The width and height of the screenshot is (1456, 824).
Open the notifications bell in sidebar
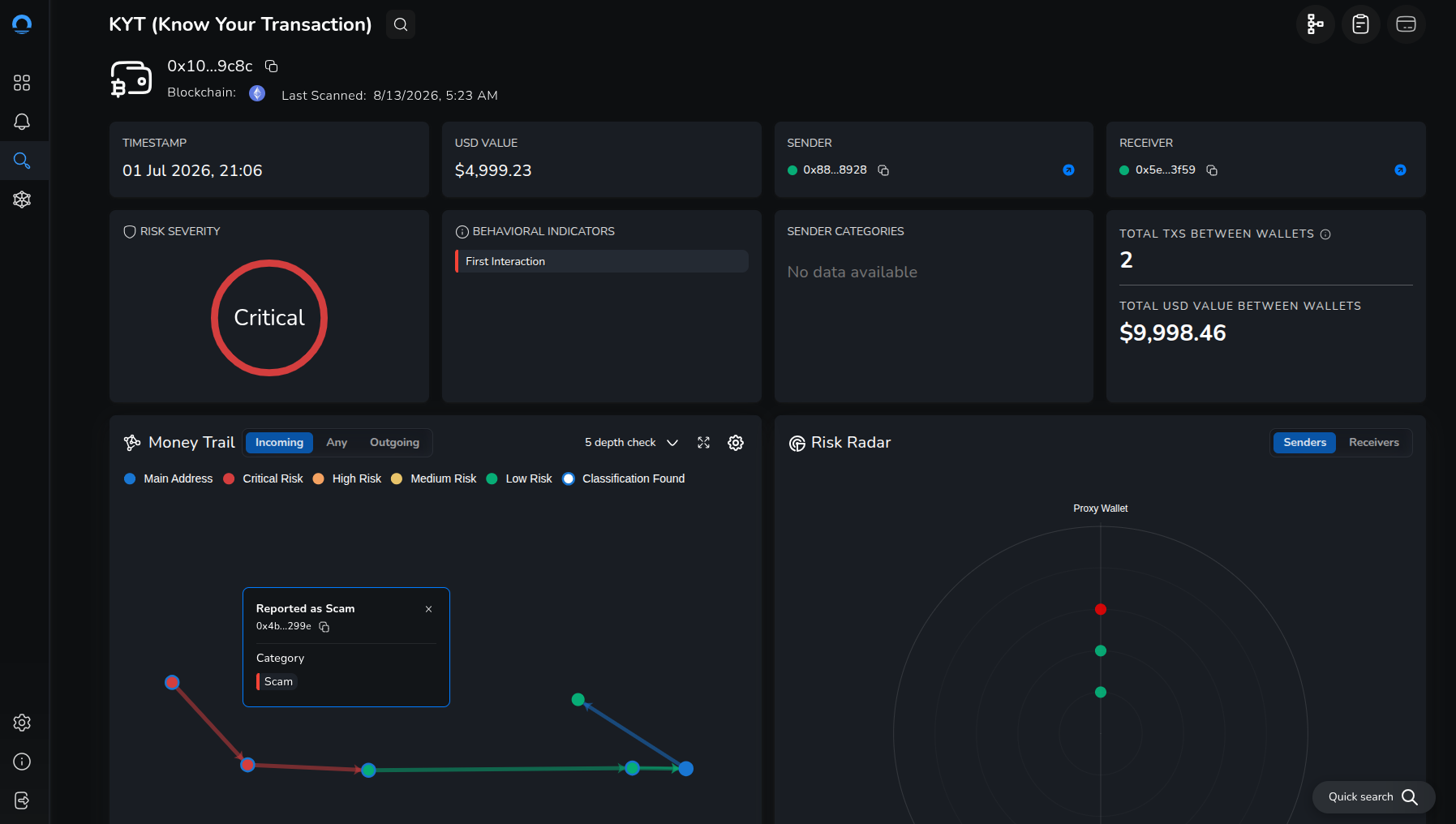coord(22,122)
